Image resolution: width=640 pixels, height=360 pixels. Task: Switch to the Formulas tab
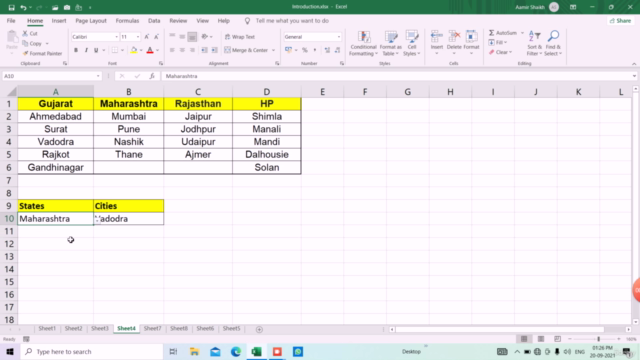click(127, 21)
